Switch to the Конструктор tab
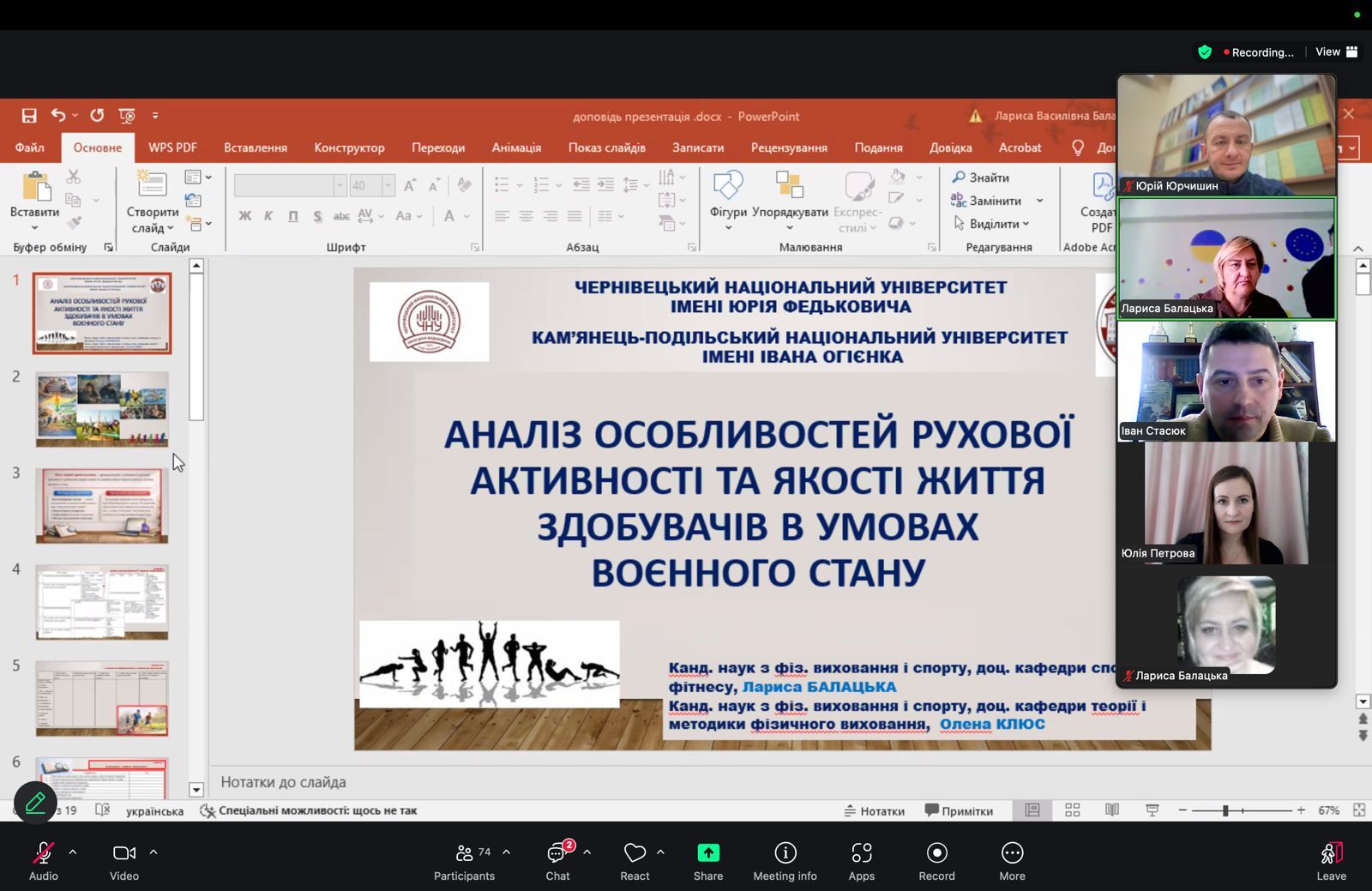 point(349,147)
